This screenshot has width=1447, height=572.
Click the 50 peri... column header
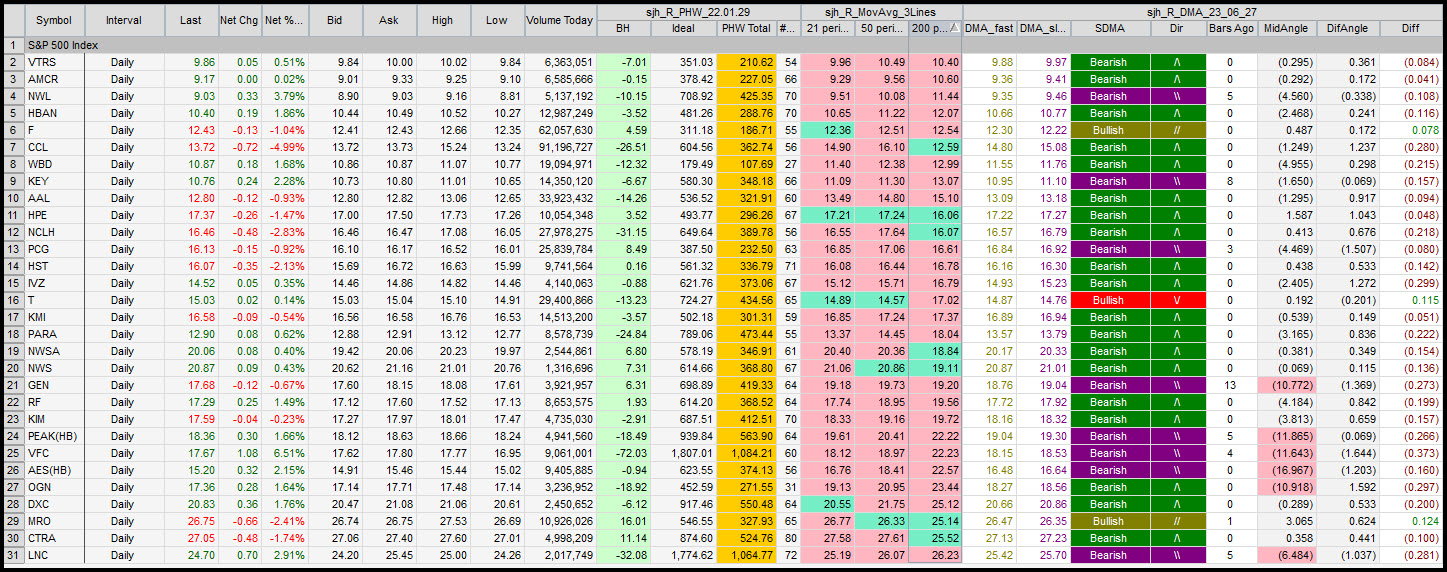[882, 28]
